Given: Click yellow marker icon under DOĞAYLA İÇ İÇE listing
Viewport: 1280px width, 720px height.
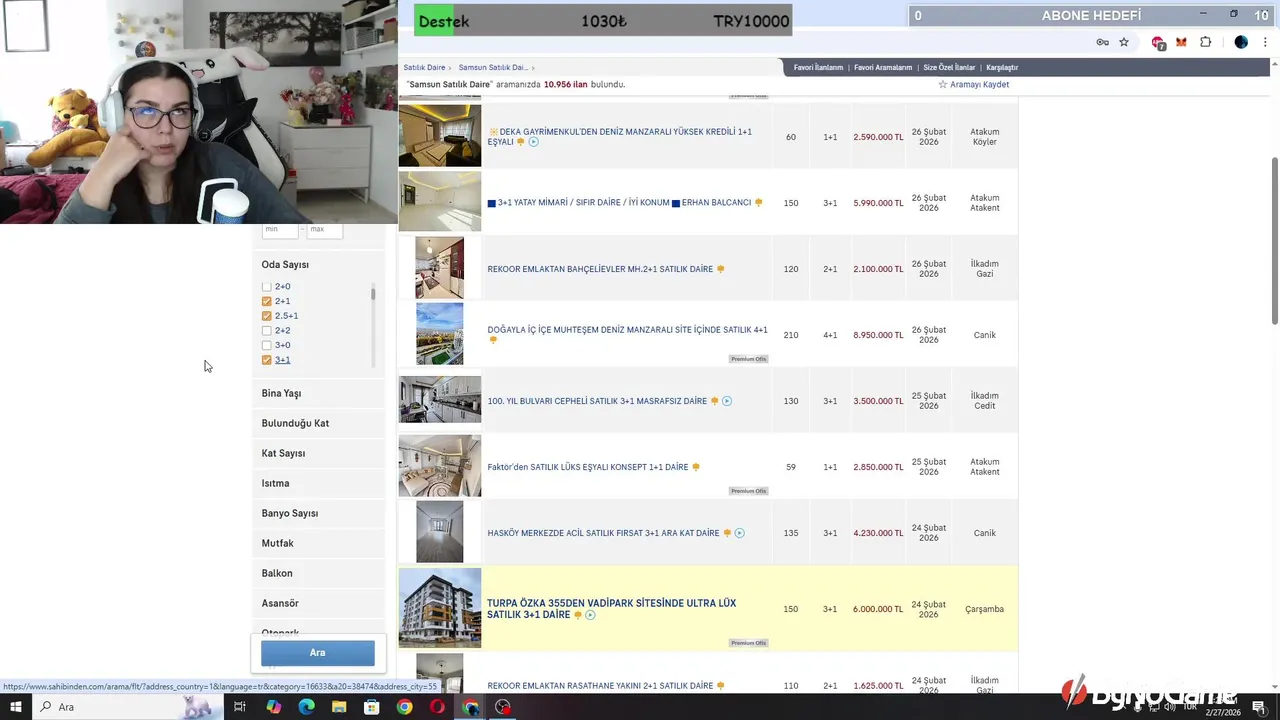Looking at the screenshot, I should coord(492,340).
